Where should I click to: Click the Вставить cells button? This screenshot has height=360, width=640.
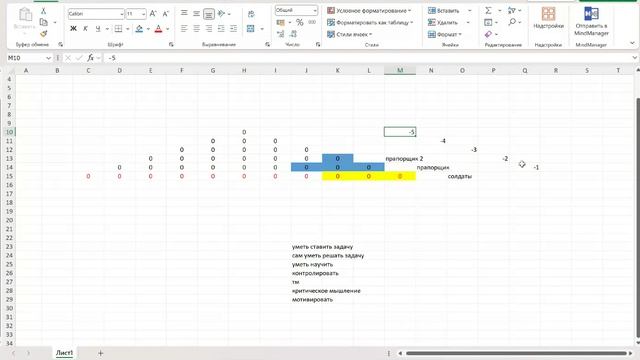(x=443, y=11)
